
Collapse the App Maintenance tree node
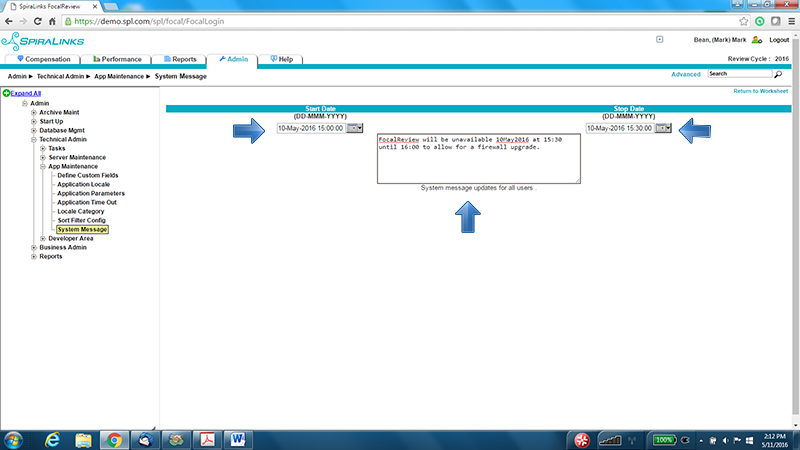[x=43, y=166]
